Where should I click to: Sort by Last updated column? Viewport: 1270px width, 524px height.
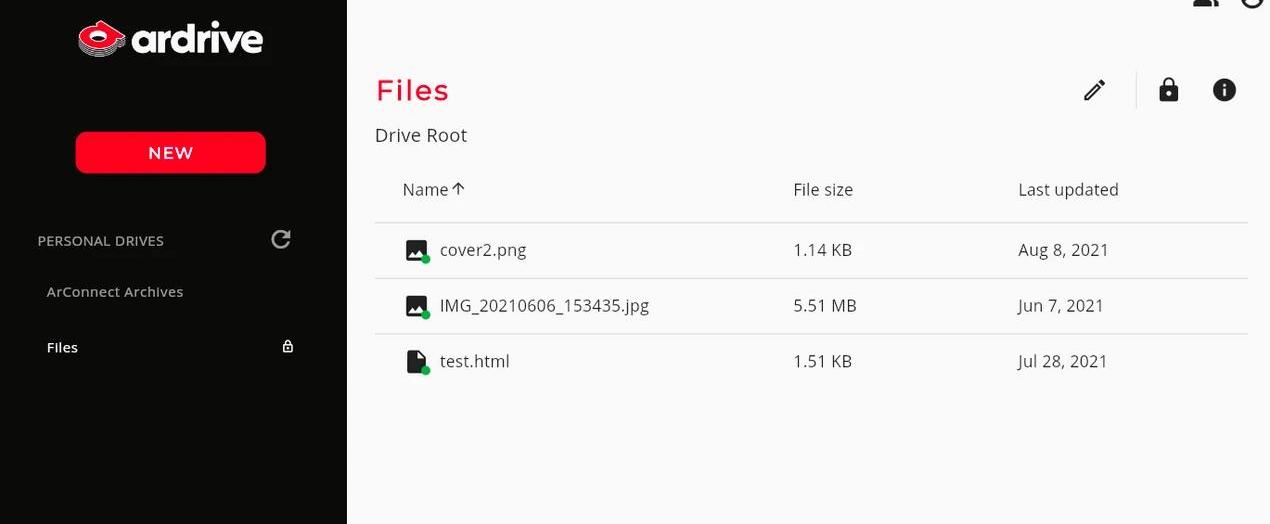(1068, 189)
